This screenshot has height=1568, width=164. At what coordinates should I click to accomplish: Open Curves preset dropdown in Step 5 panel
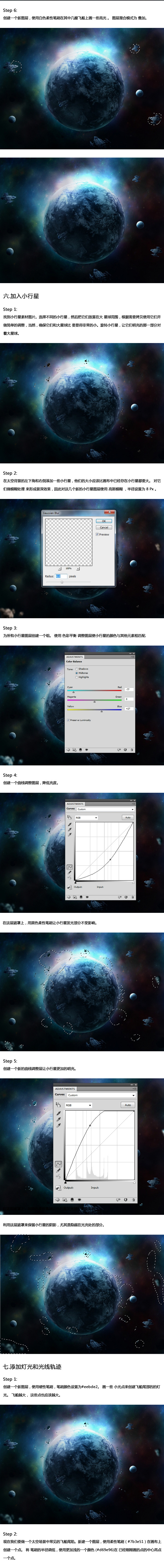point(101,1095)
